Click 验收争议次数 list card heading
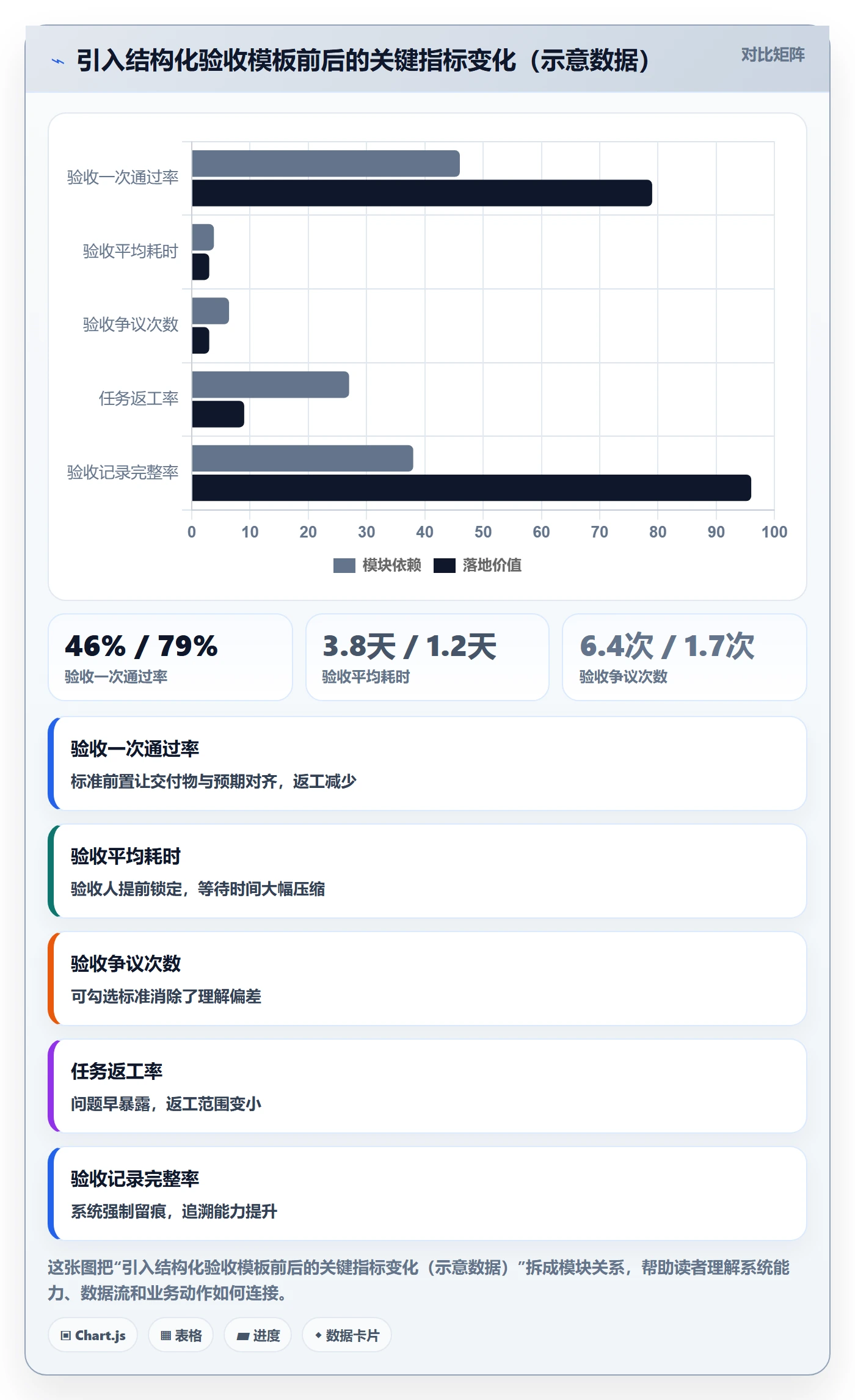The image size is (855, 1400). tap(126, 964)
